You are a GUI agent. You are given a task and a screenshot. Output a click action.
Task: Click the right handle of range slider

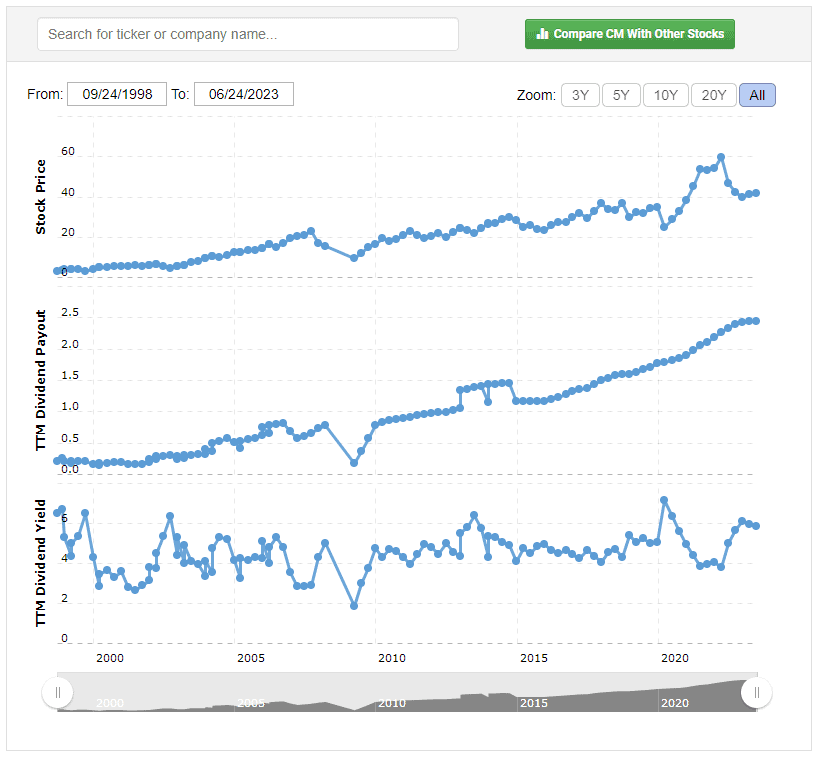(757, 692)
